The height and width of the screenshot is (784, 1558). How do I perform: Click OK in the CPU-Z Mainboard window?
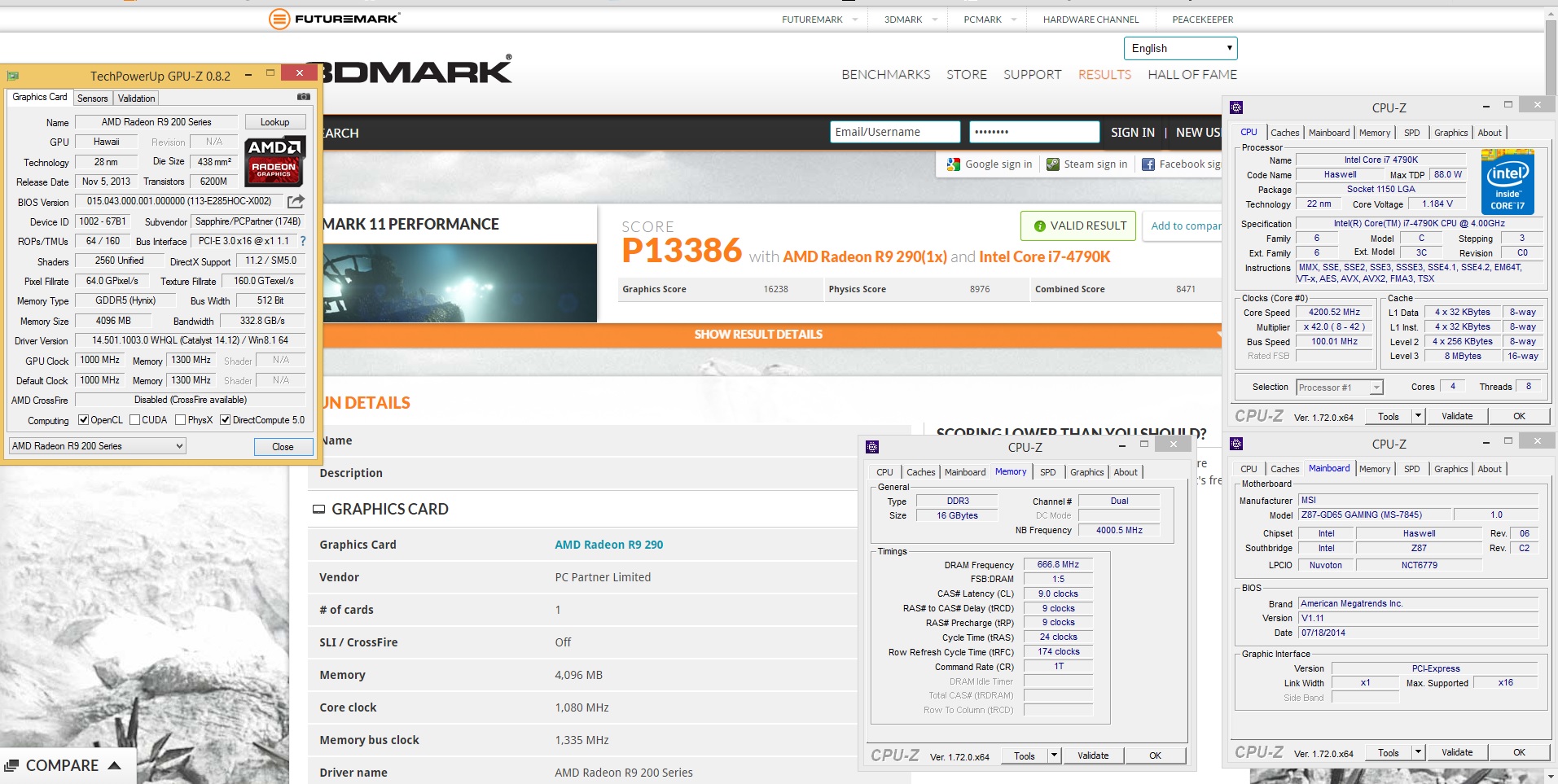[x=1519, y=752]
